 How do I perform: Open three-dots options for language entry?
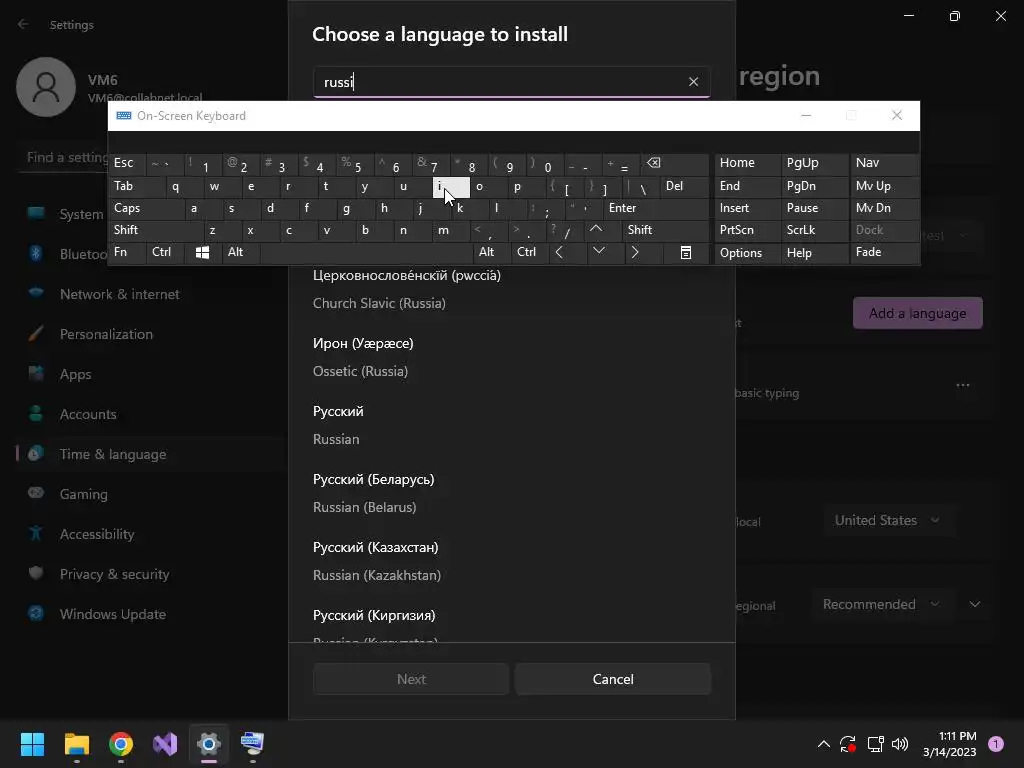[963, 385]
